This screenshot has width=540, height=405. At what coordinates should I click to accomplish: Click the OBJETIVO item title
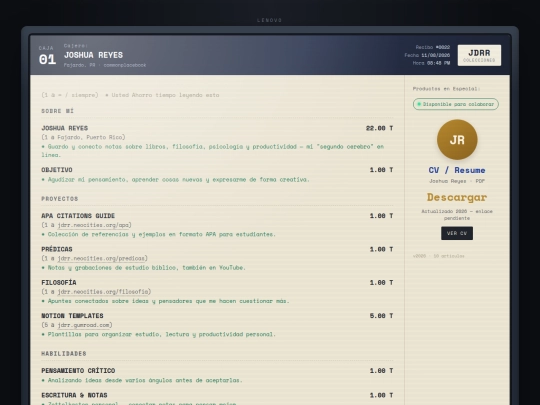pos(57,170)
